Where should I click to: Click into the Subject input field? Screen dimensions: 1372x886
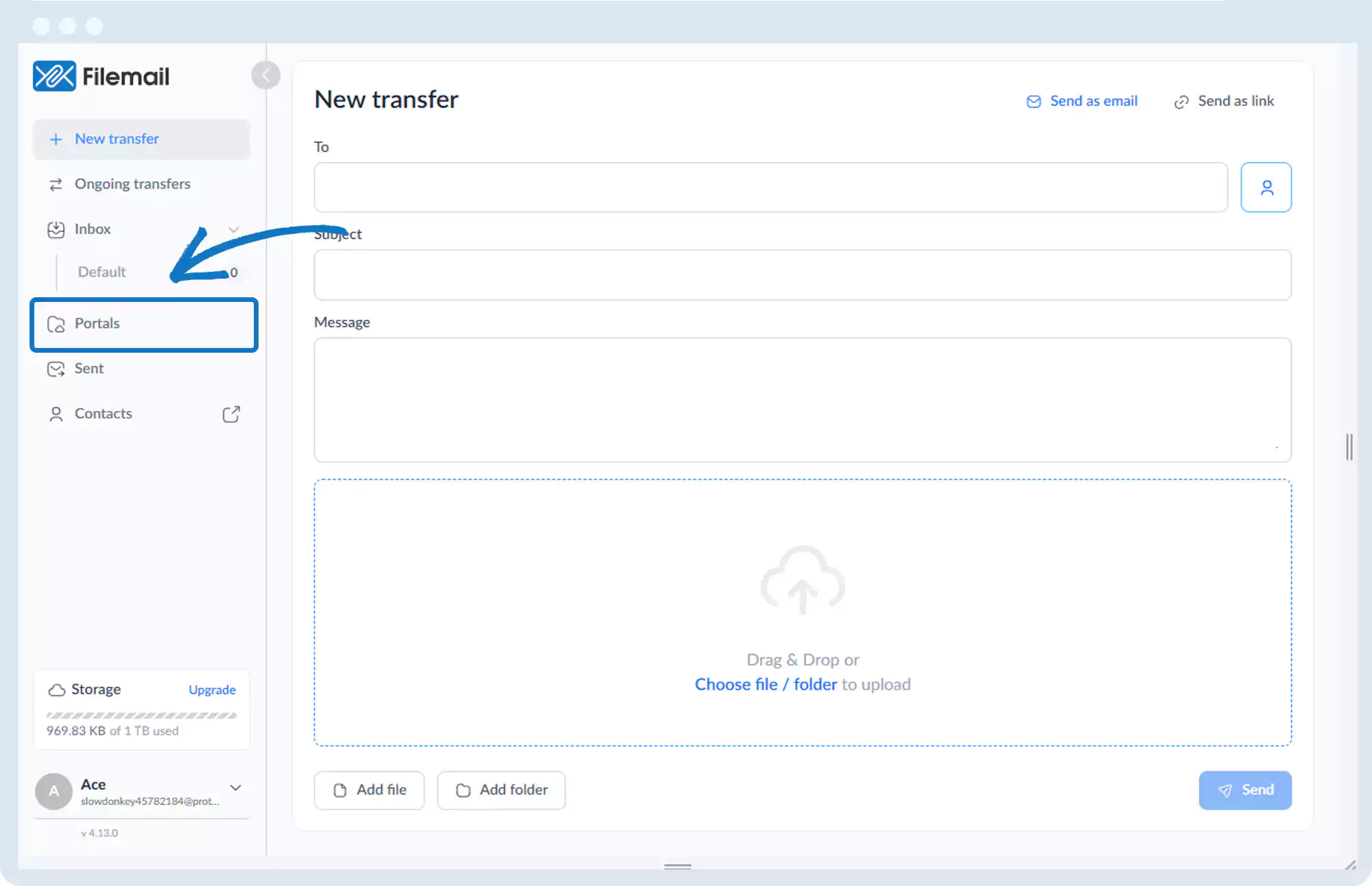tap(802, 275)
